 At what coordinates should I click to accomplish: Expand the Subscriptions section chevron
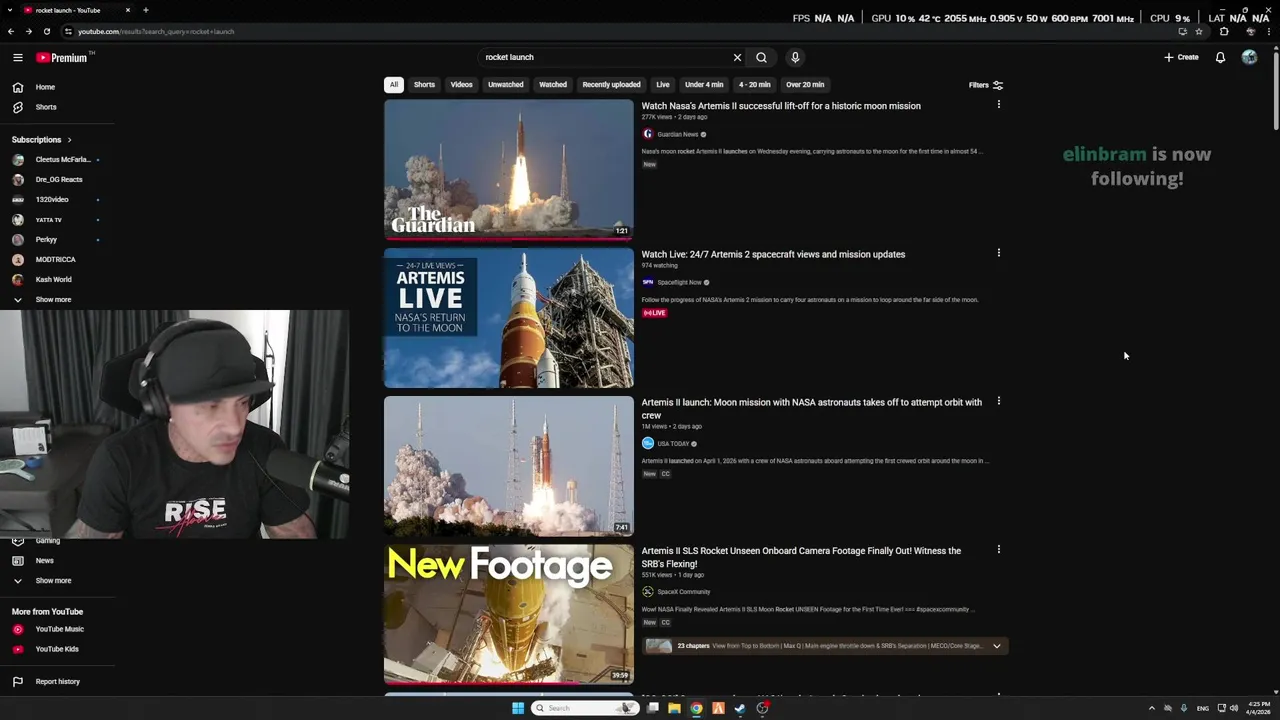[69, 140]
